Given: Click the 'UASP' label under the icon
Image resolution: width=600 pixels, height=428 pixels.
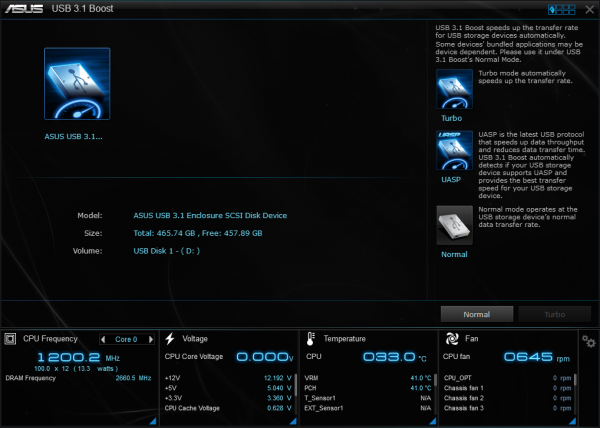Looking at the screenshot, I should tap(451, 179).
